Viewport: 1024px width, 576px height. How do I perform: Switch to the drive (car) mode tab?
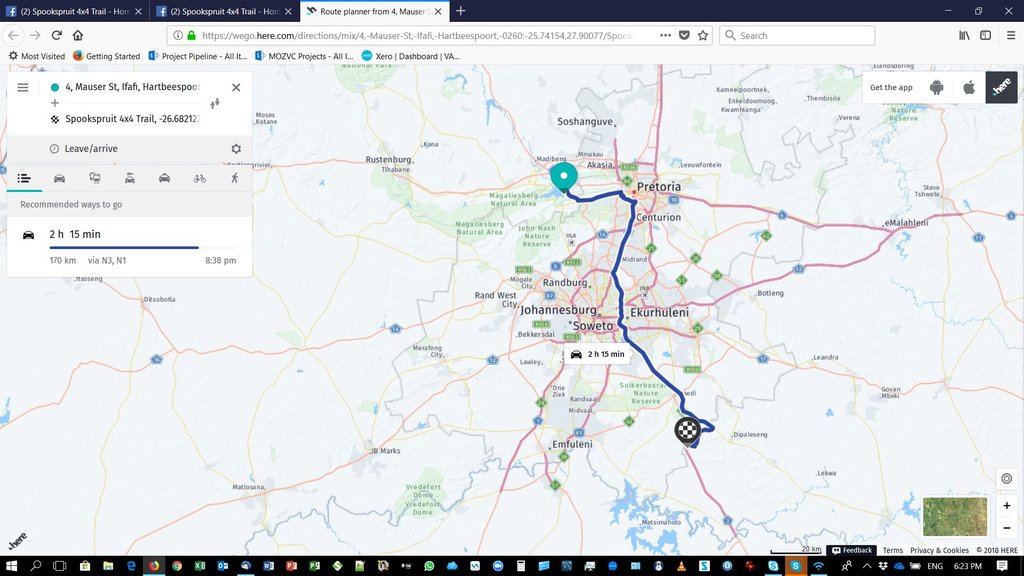[x=59, y=178]
